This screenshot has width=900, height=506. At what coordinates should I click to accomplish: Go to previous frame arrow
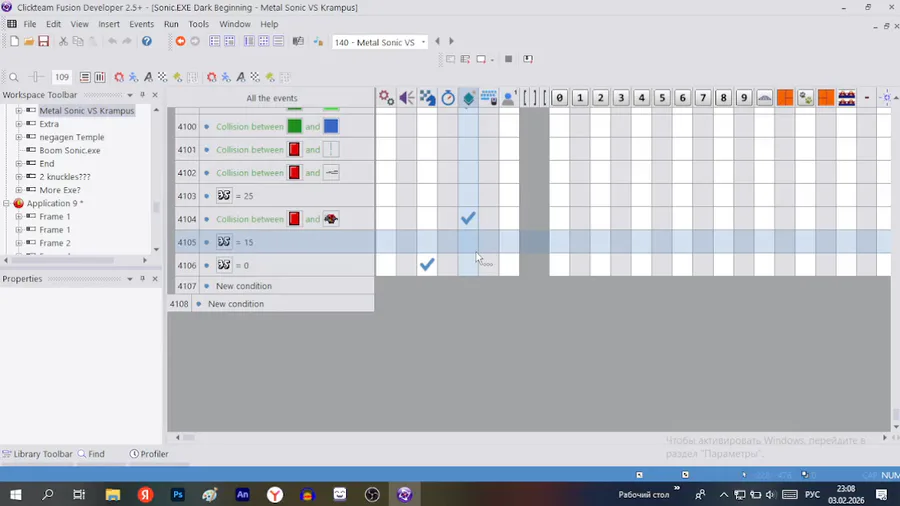(437, 41)
